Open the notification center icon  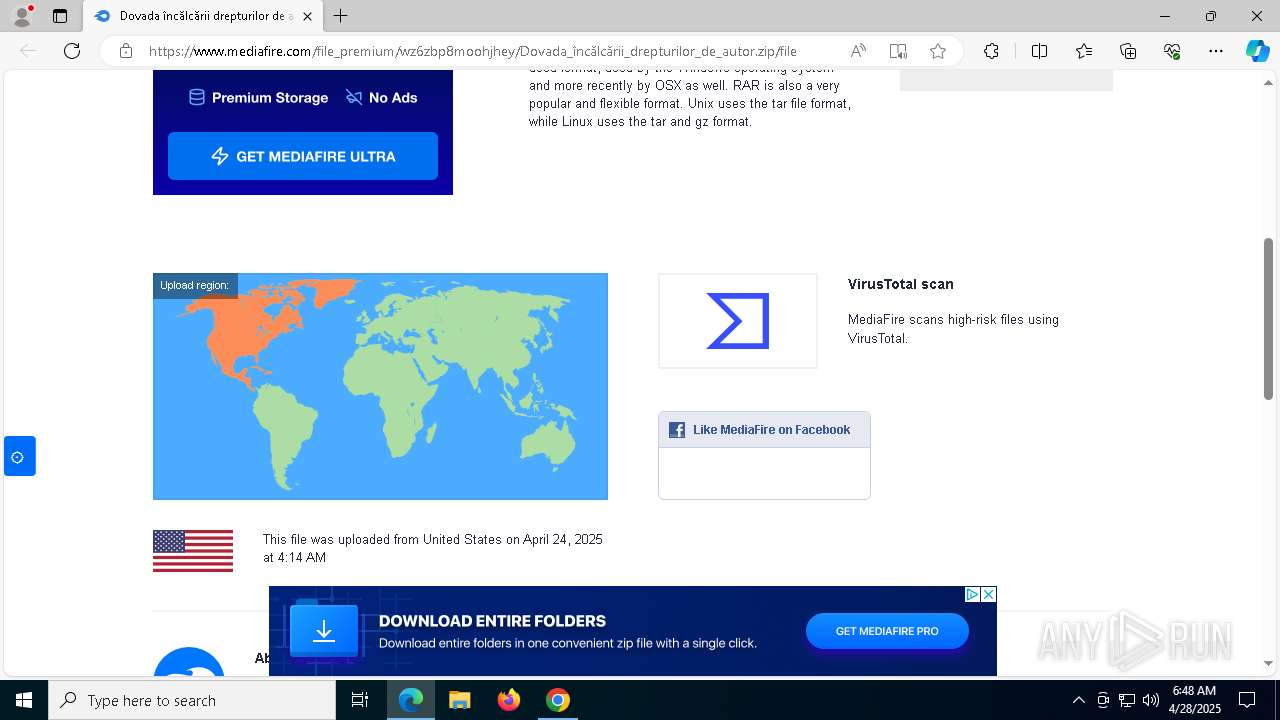coord(1247,700)
